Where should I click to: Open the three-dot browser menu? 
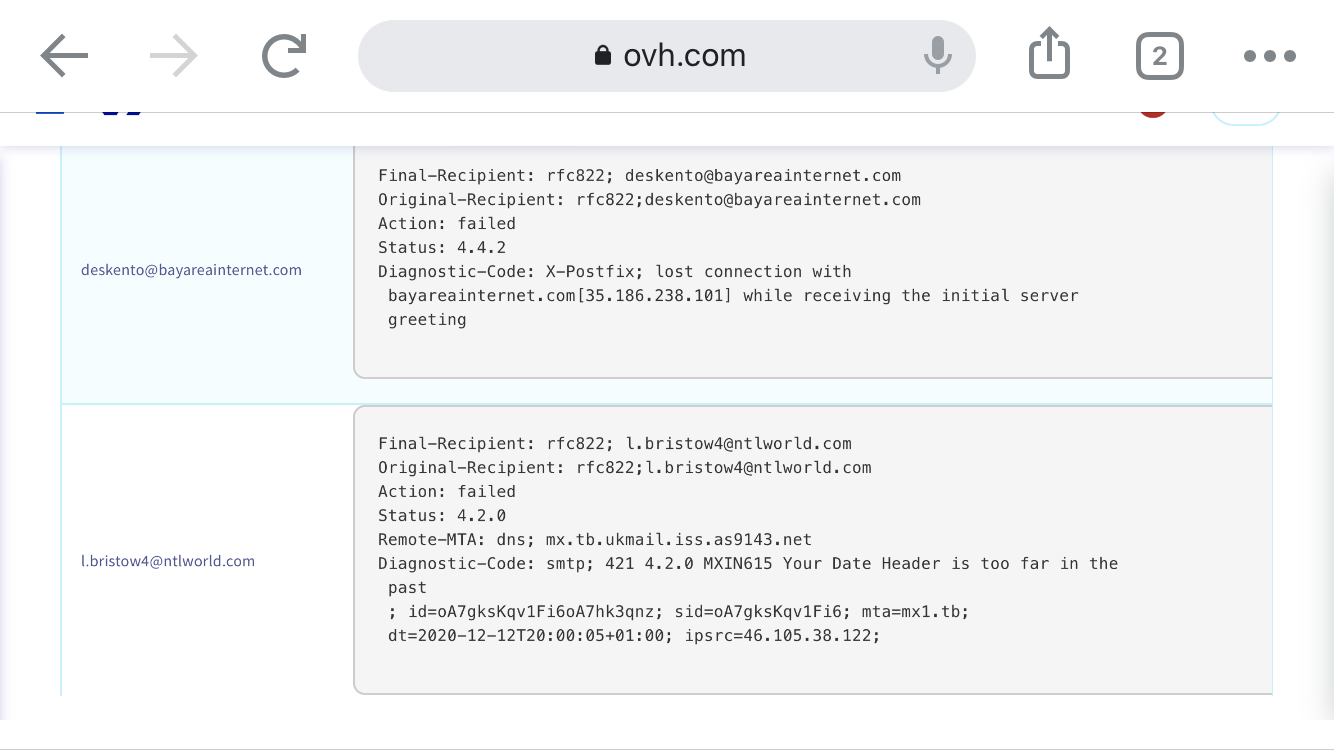point(1269,56)
